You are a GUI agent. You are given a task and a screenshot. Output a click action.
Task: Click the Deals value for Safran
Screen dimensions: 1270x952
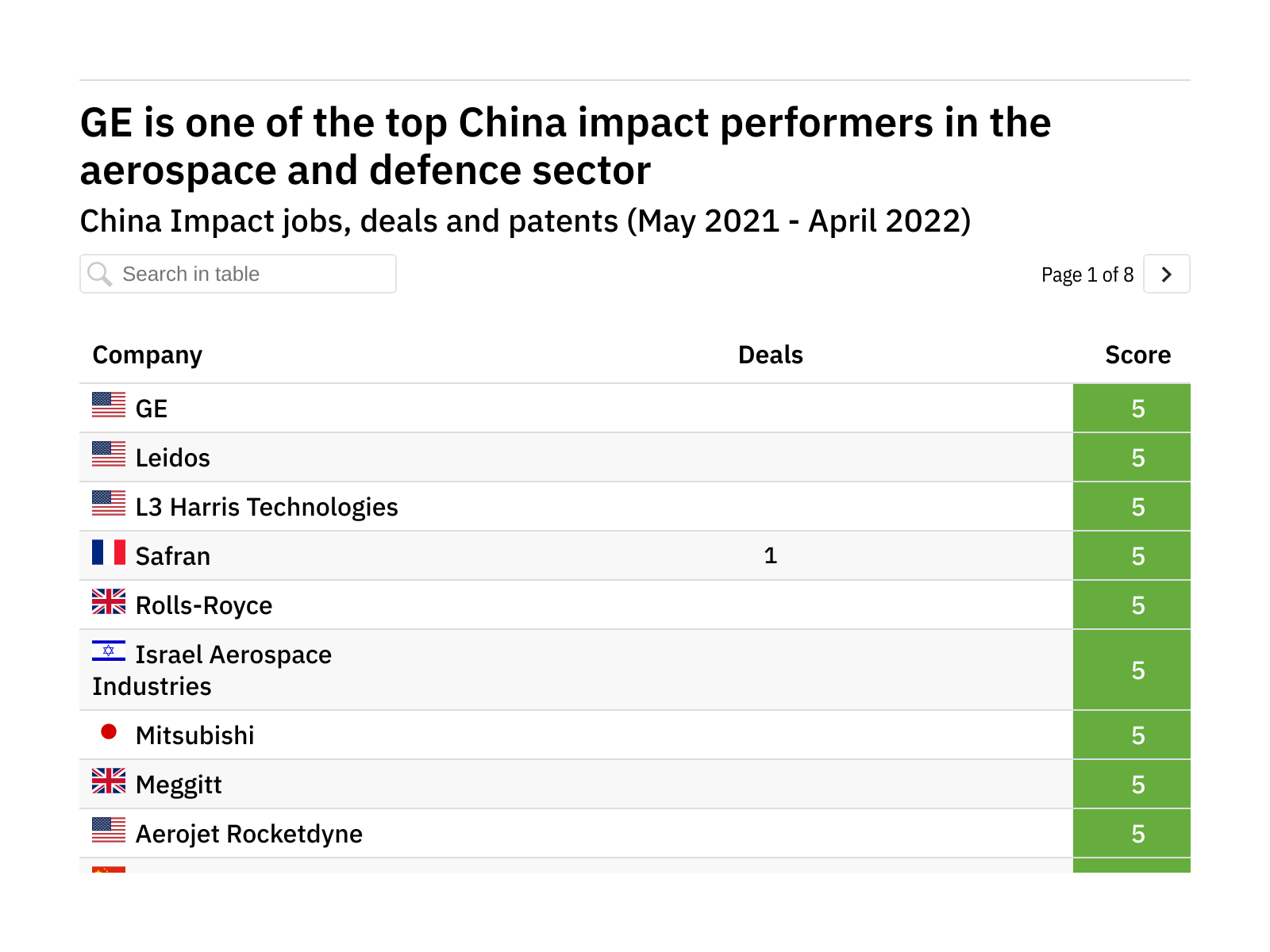click(x=770, y=556)
